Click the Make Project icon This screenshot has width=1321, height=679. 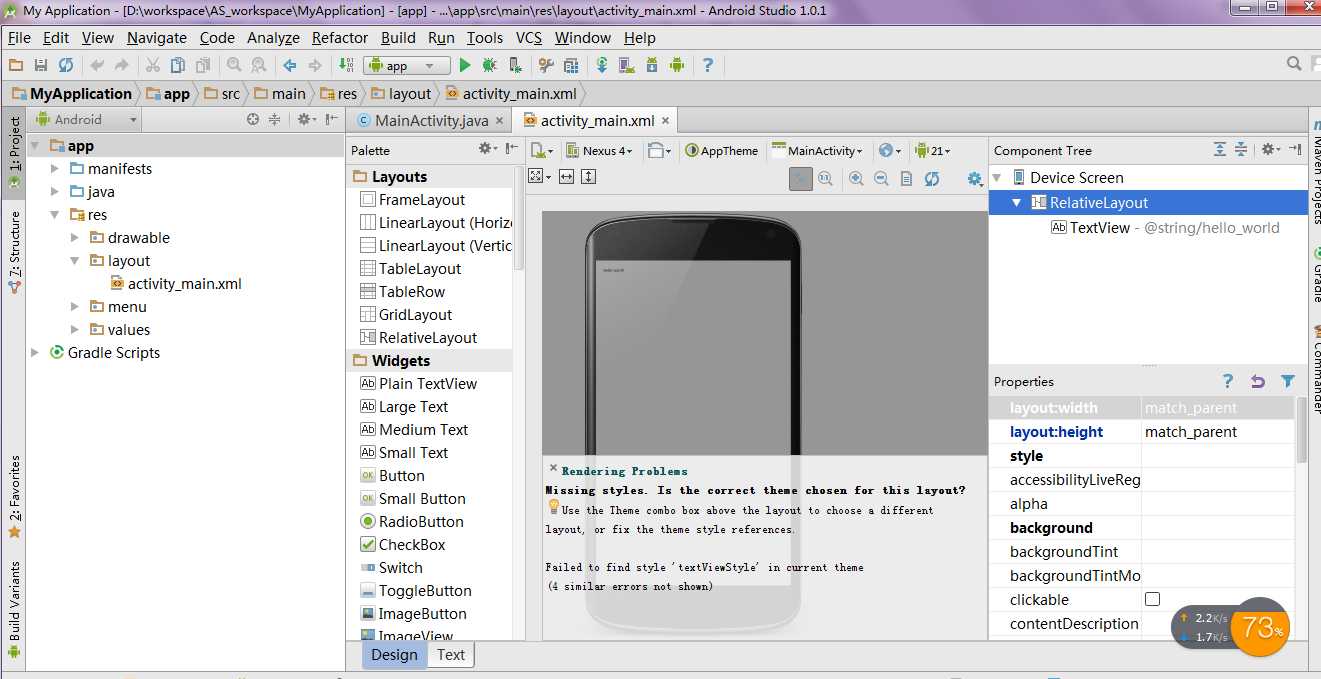[x=346, y=65]
